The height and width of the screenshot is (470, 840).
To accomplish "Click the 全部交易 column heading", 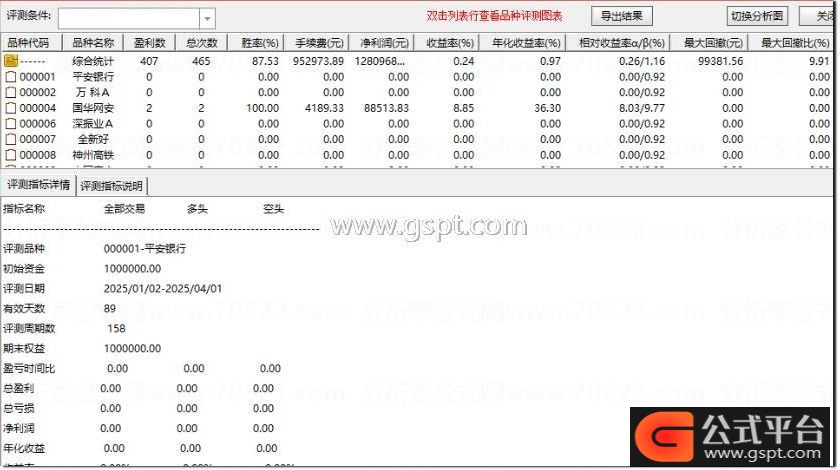I will coord(124,209).
